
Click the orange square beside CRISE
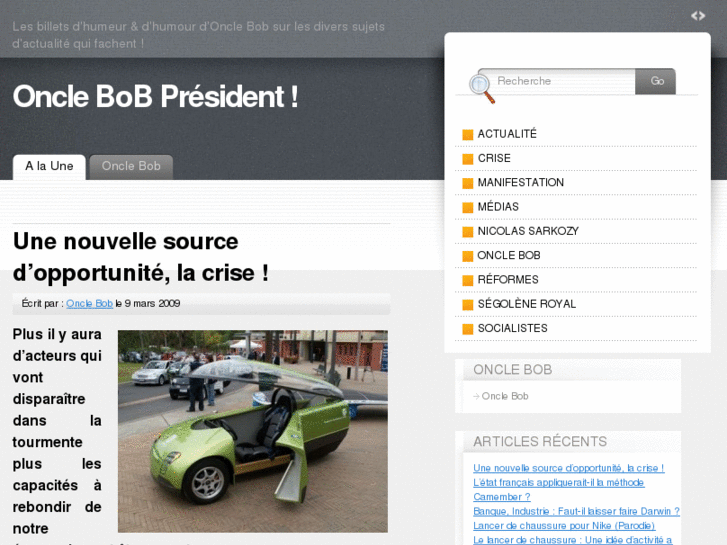coord(467,159)
